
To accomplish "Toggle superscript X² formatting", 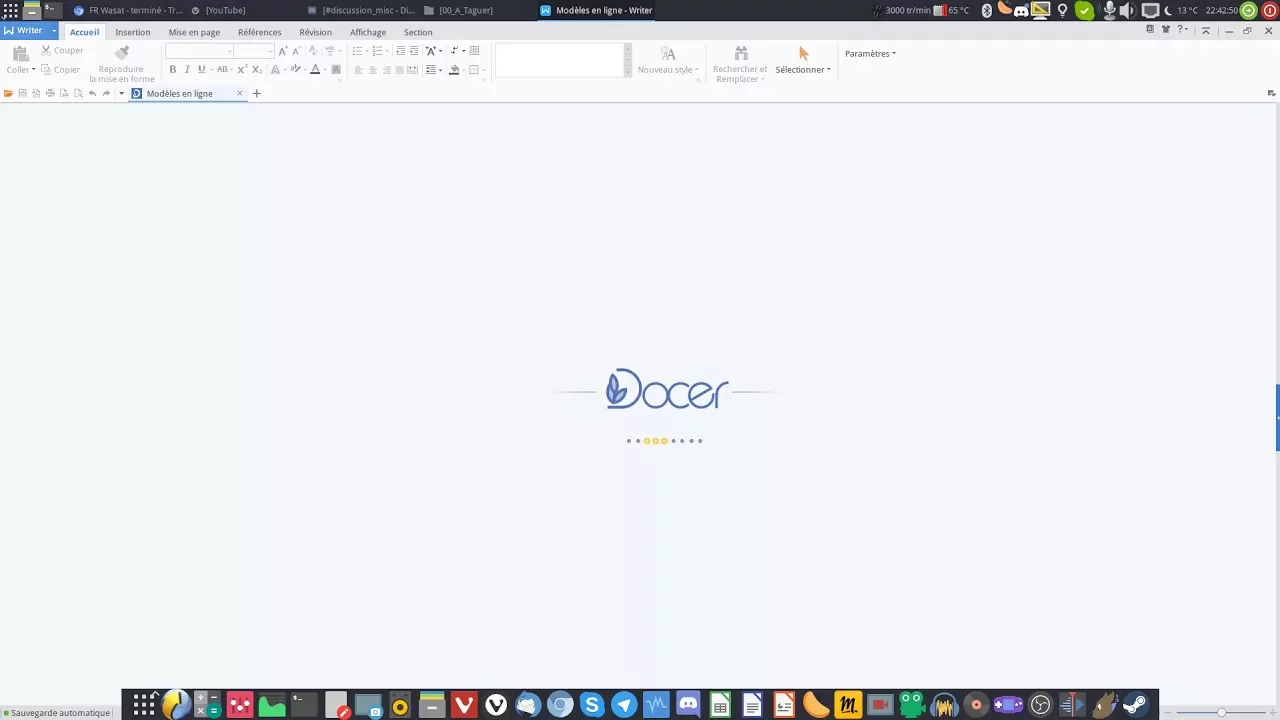I will click(242, 70).
